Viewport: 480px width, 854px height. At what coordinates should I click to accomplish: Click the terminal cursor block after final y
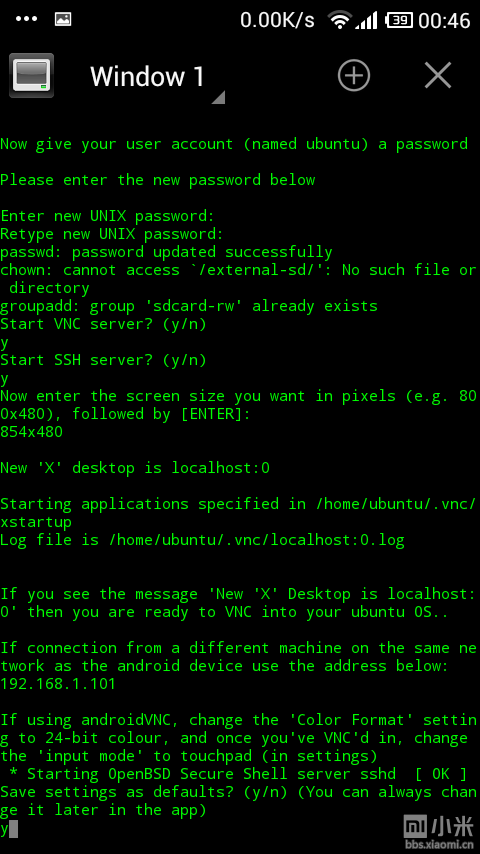pos(14,829)
